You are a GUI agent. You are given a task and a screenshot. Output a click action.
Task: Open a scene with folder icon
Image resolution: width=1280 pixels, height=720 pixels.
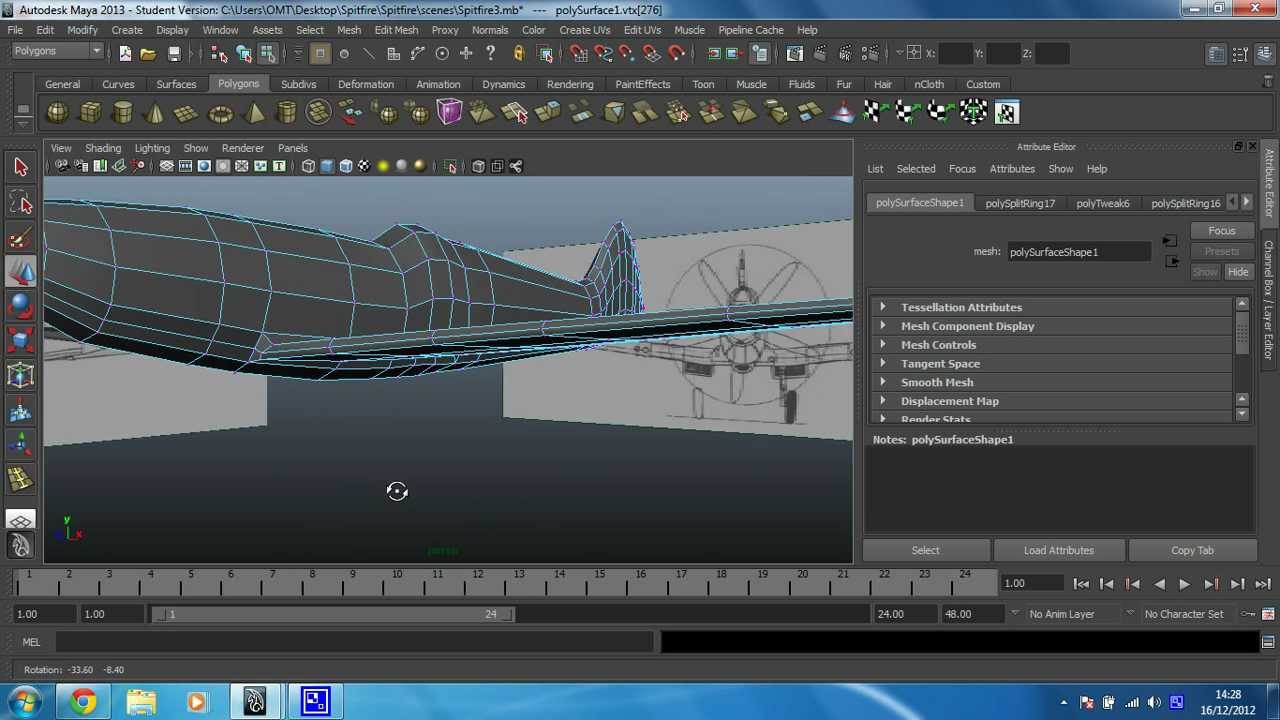point(148,53)
